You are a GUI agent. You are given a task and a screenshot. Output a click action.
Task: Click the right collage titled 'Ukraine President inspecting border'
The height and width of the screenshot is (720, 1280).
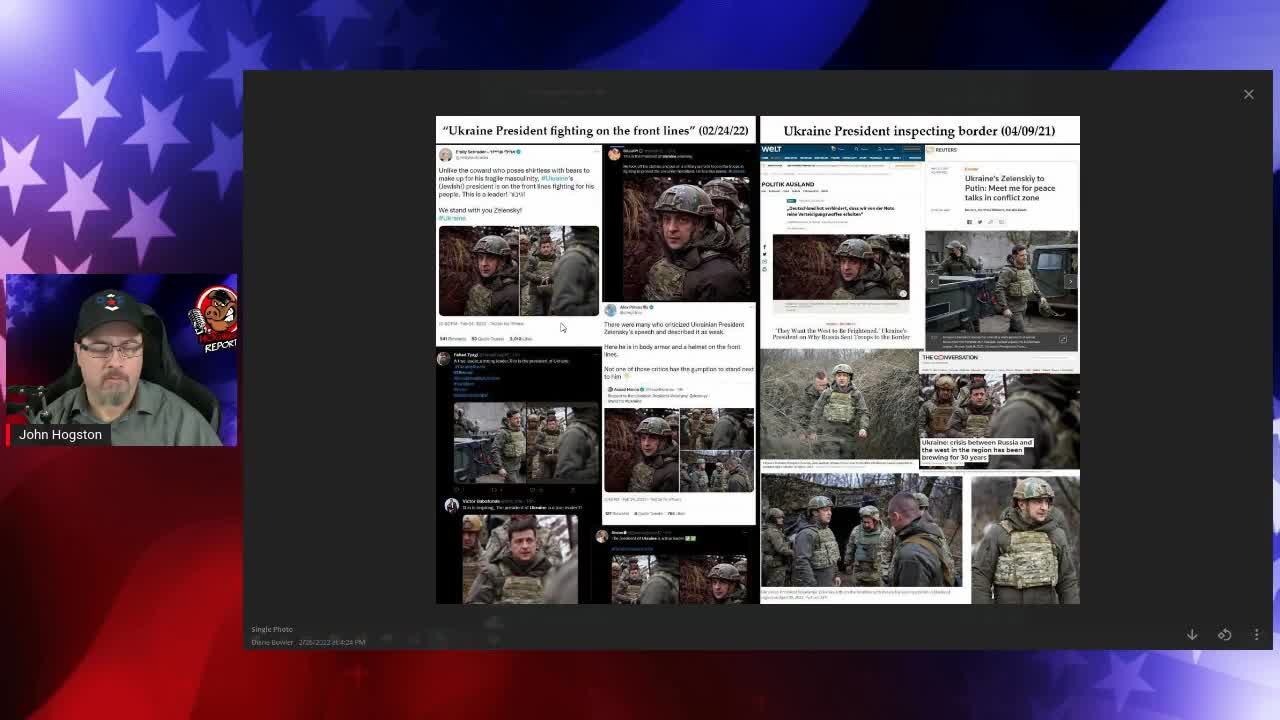tap(920, 360)
